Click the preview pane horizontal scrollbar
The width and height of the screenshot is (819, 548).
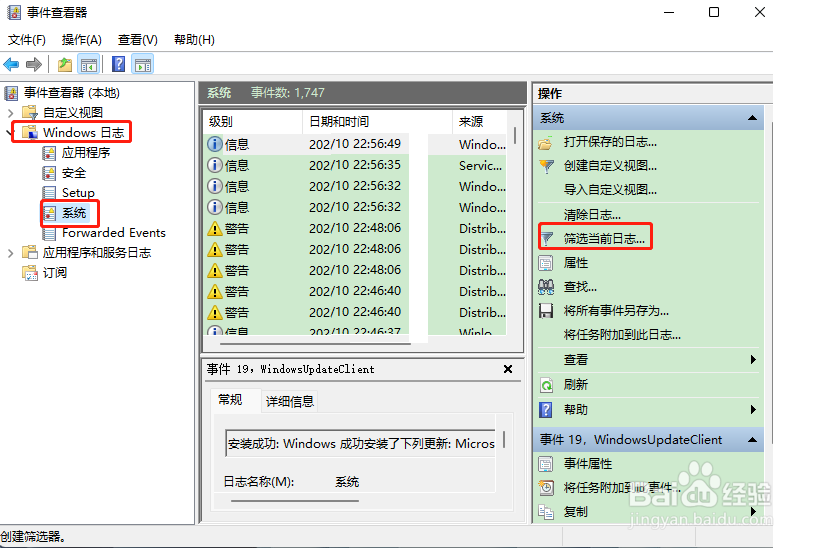point(295,501)
